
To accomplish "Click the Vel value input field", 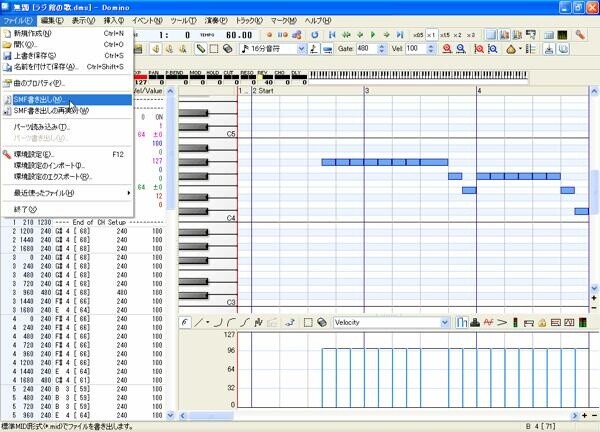I will click(x=416, y=49).
